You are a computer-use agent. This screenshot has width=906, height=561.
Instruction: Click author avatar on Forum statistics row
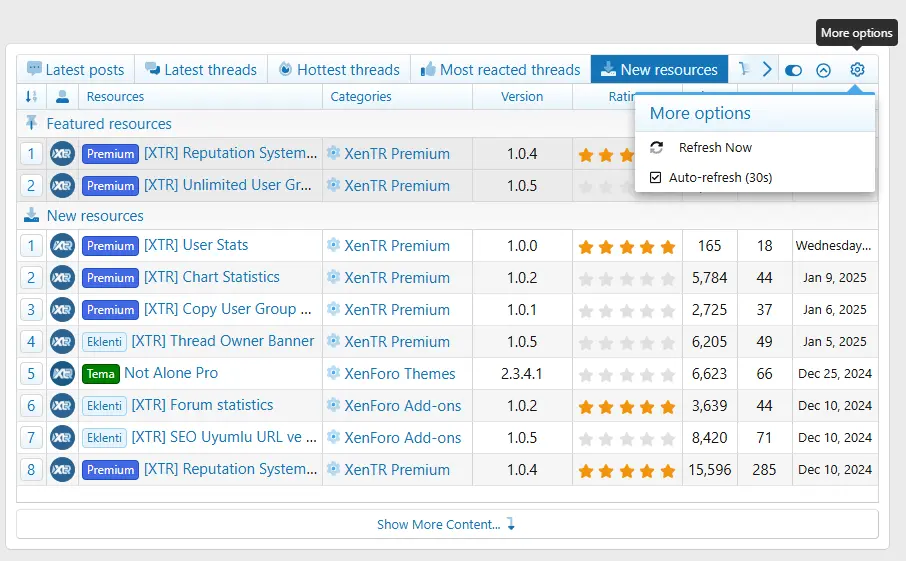click(x=62, y=406)
